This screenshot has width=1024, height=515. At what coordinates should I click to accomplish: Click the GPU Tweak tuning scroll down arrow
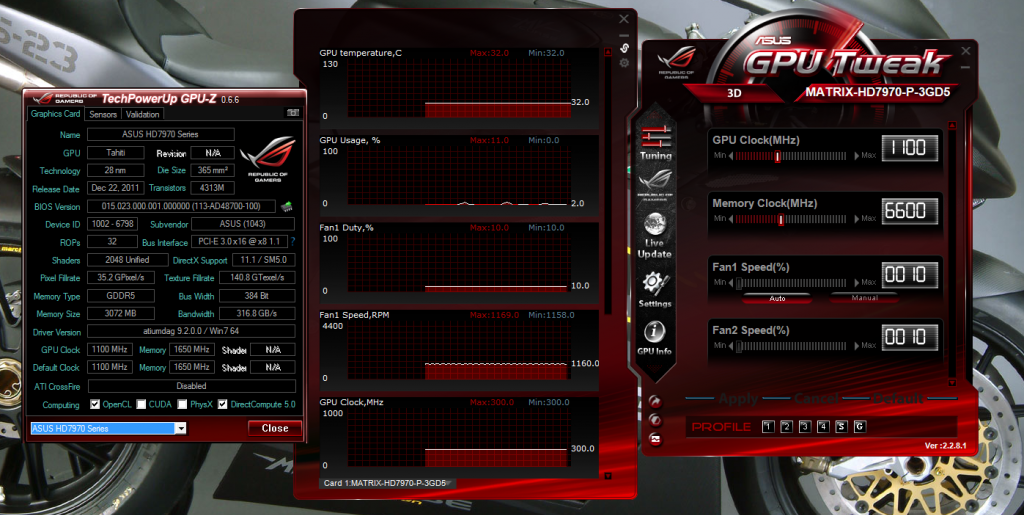point(952,383)
